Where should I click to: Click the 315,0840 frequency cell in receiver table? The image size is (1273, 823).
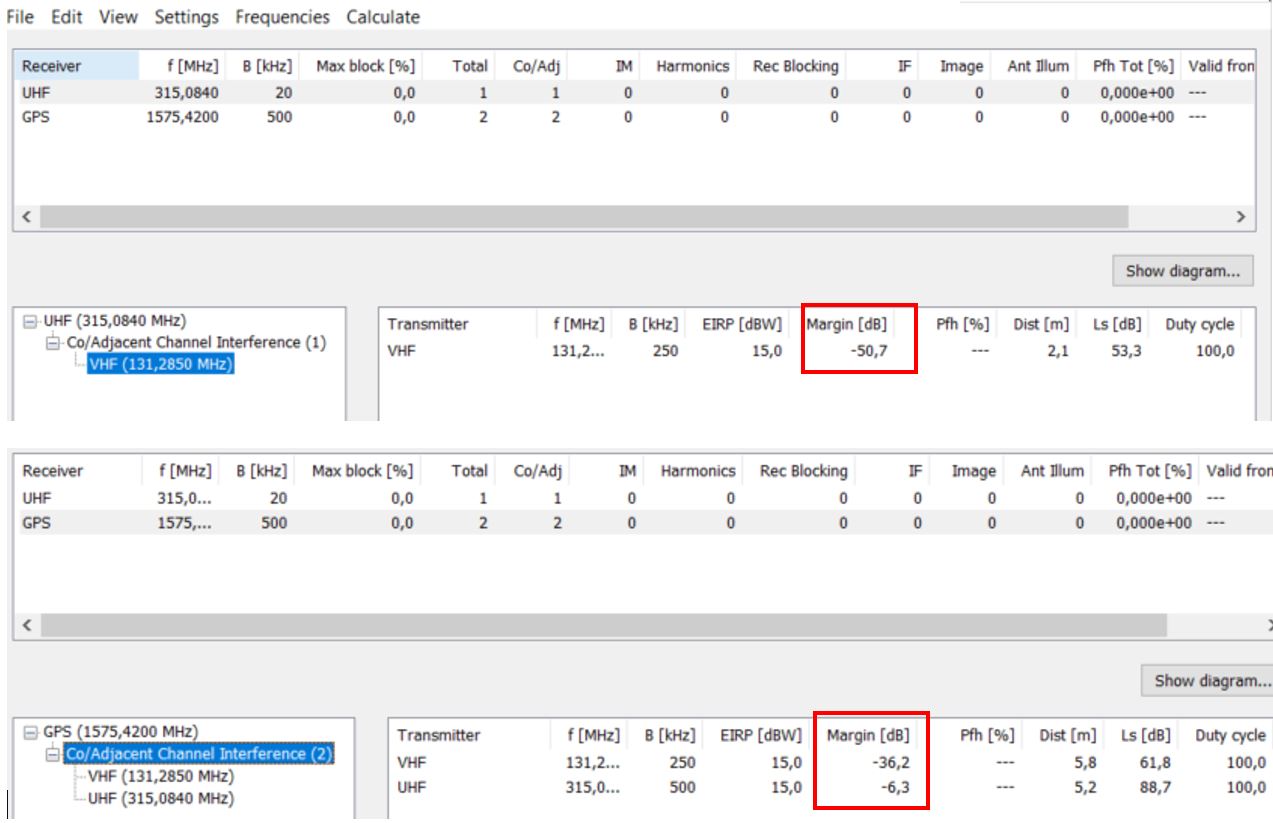pyautogui.click(x=185, y=93)
